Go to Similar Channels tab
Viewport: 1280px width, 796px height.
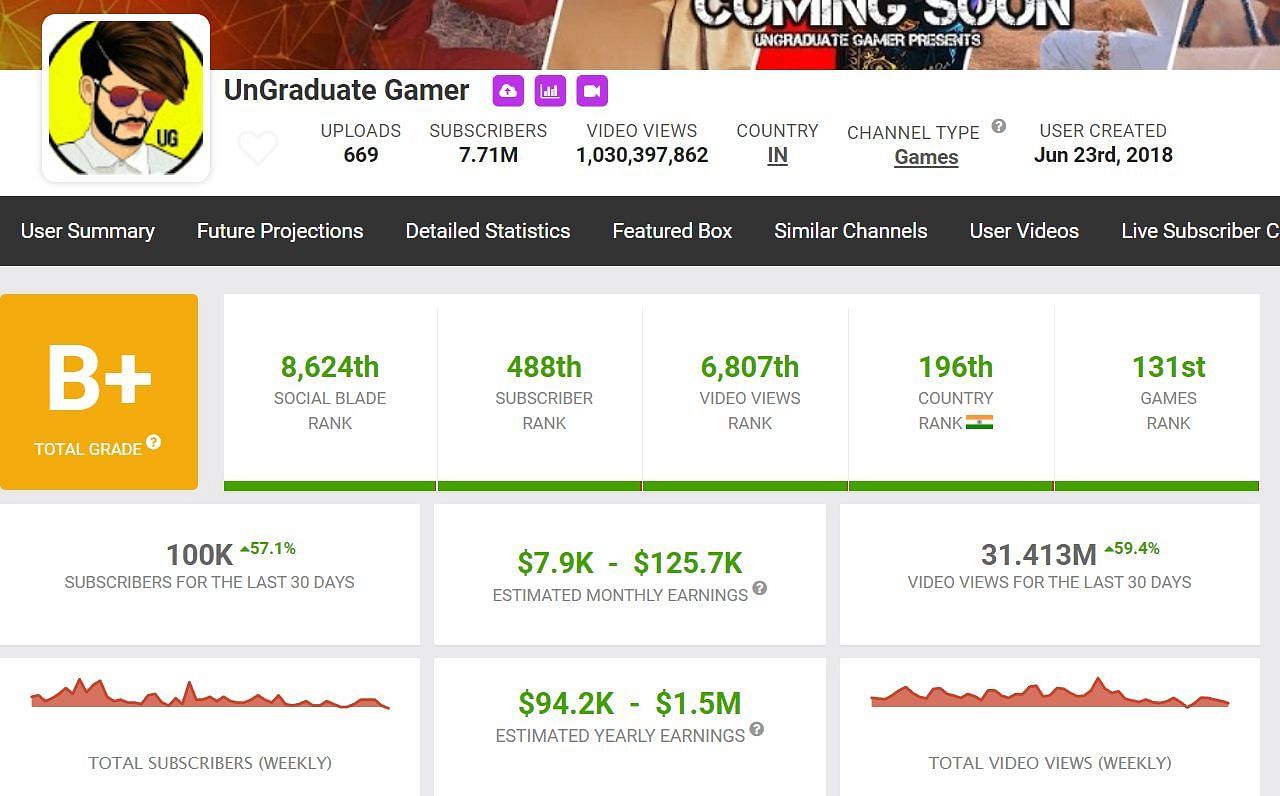tap(851, 231)
